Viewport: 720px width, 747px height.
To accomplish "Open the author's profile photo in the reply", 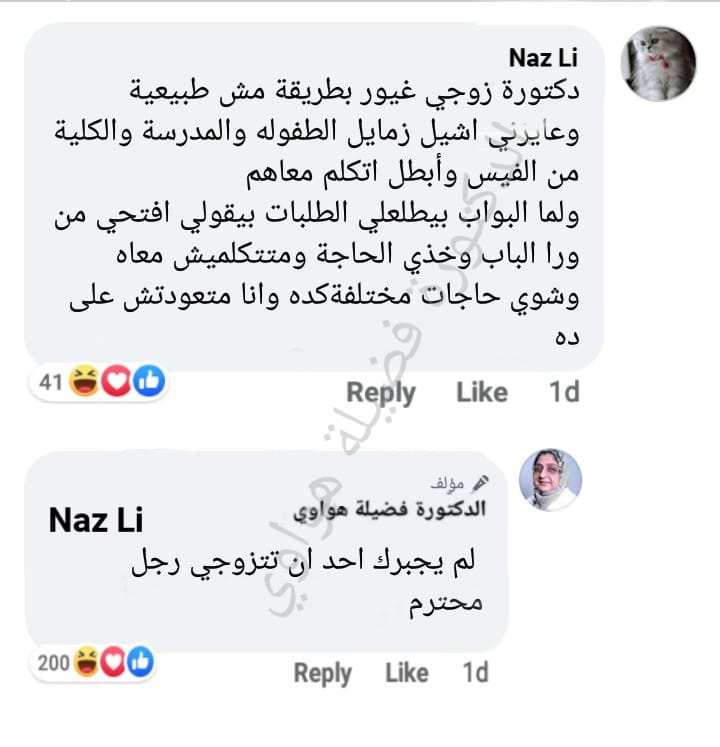I will [550, 480].
